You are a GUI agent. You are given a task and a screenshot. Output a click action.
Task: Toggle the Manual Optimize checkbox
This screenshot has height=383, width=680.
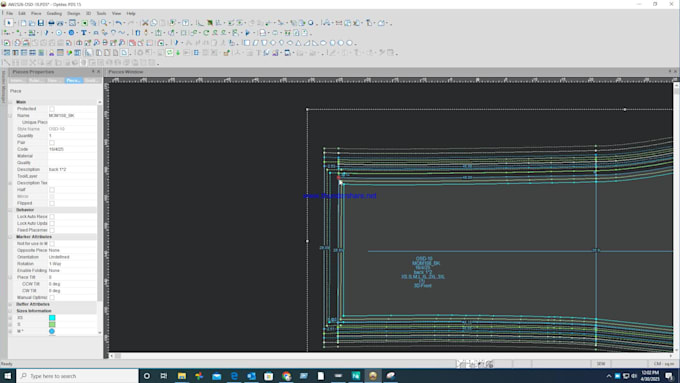point(52,297)
